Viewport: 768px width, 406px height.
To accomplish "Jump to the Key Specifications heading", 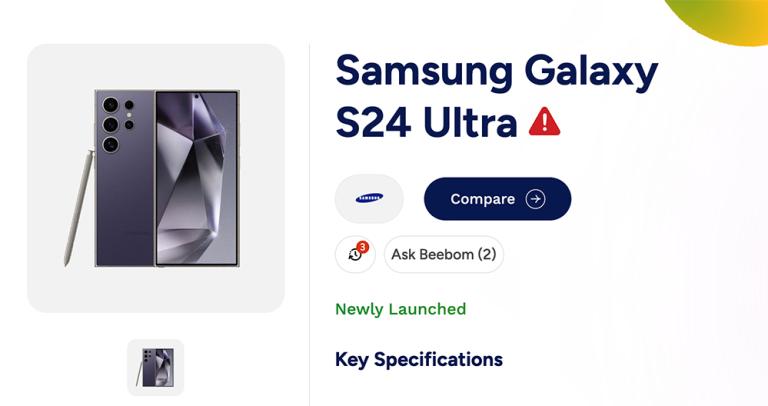I will pos(418,359).
